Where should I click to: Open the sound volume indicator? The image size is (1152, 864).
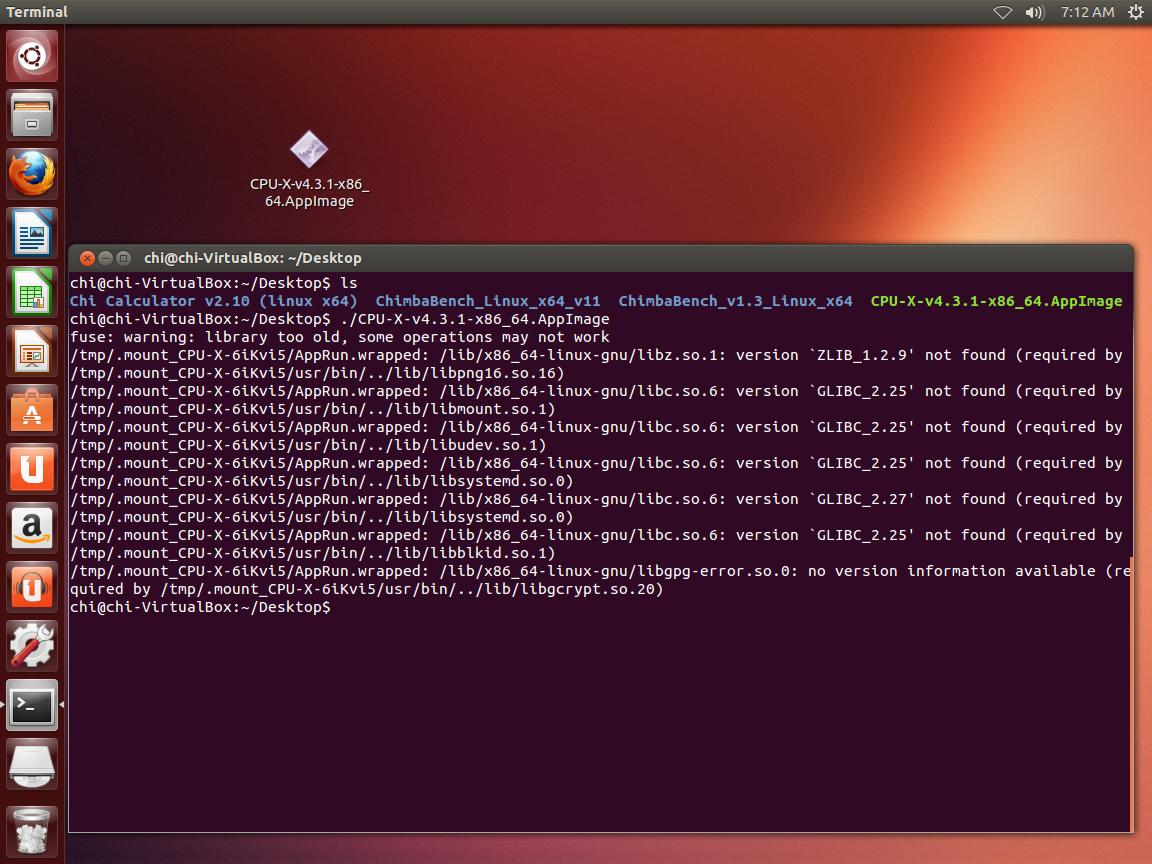pyautogui.click(x=1034, y=12)
